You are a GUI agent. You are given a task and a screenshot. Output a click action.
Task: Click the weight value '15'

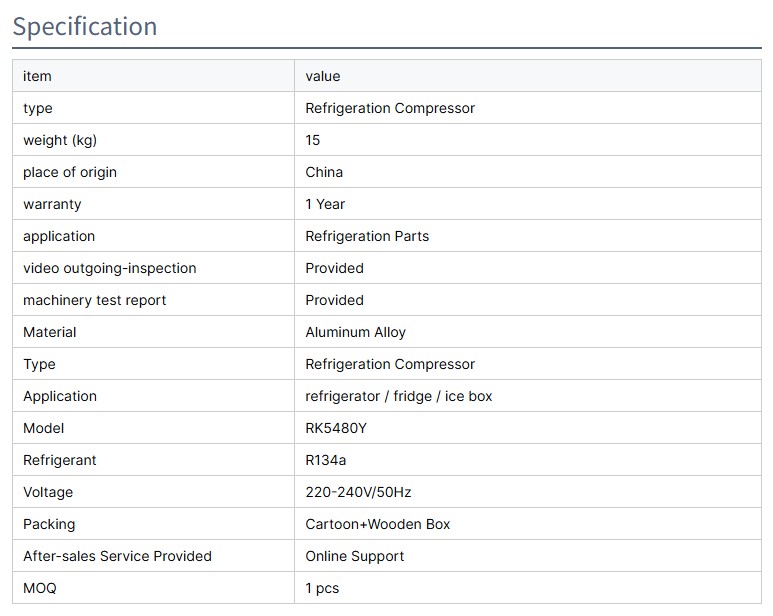pyautogui.click(x=313, y=140)
